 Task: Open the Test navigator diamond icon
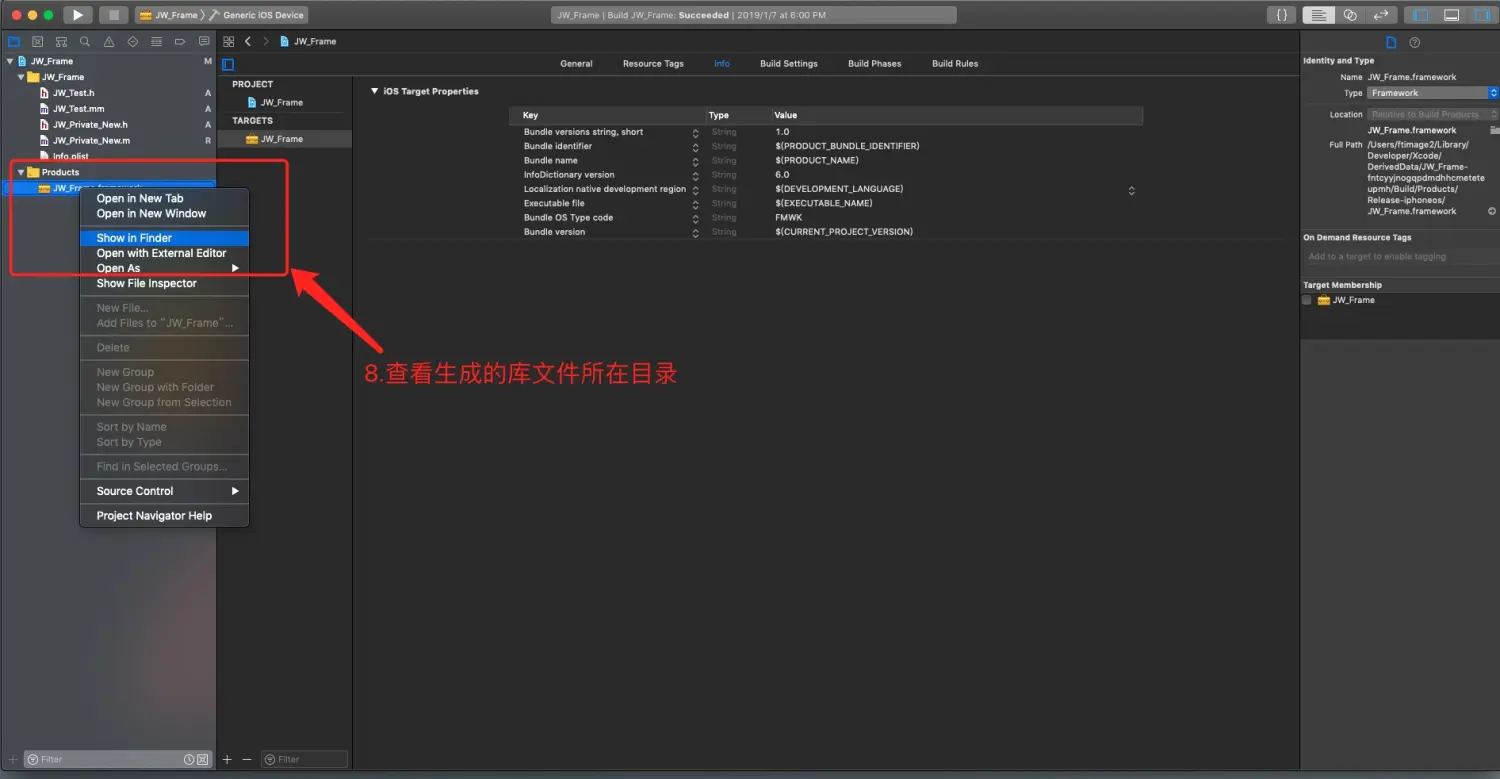coord(132,42)
